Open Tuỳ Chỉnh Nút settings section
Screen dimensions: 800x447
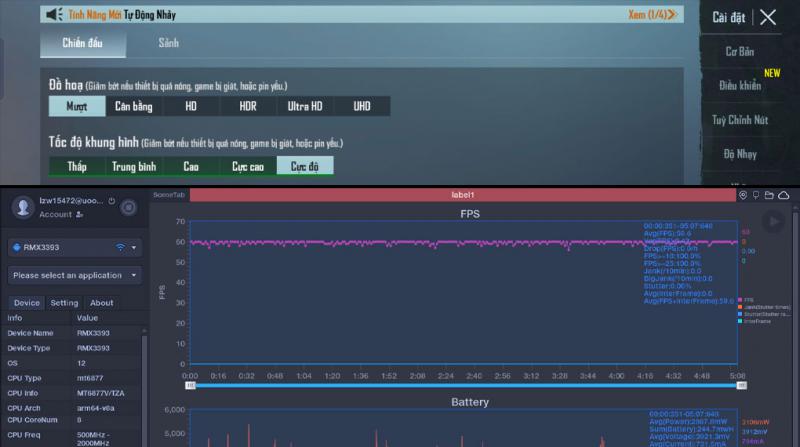740,120
